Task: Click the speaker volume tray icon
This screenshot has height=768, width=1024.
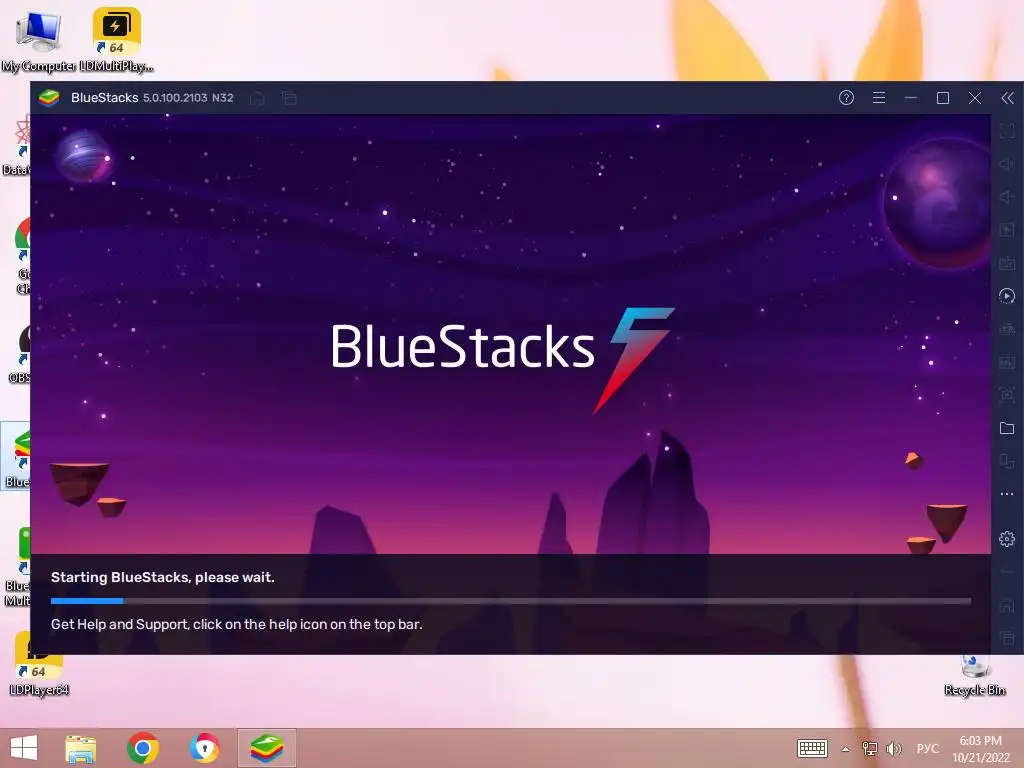Action: tap(894, 748)
